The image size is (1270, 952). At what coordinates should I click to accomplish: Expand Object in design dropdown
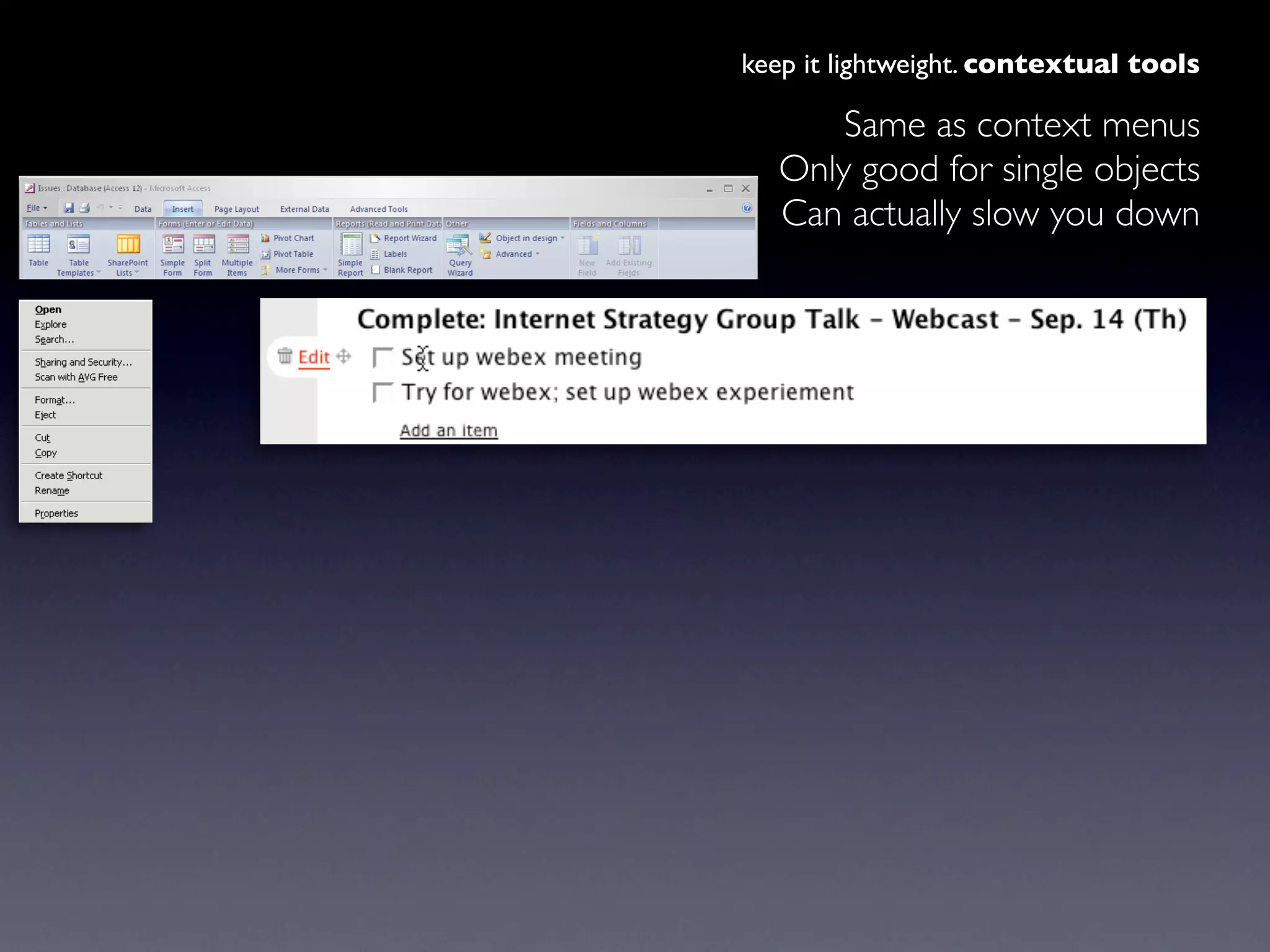522,238
